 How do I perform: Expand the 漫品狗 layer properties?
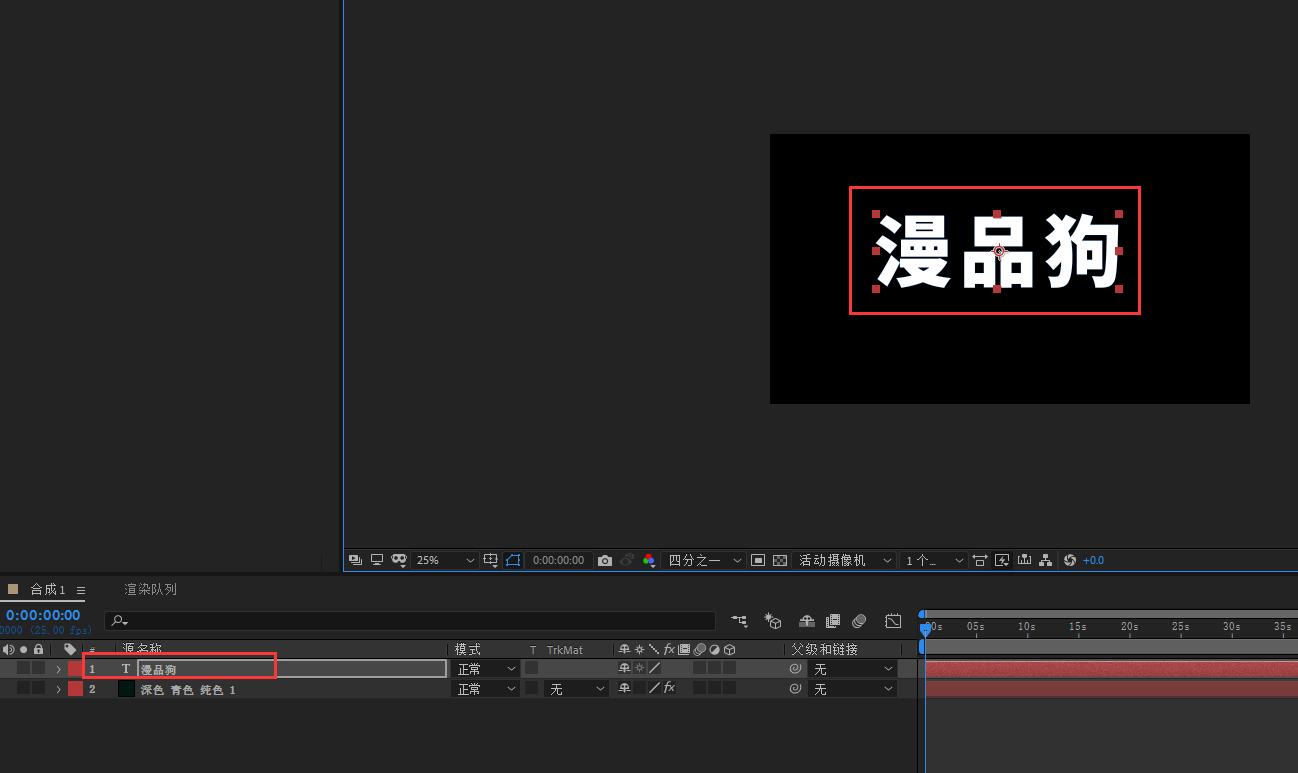point(58,669)
